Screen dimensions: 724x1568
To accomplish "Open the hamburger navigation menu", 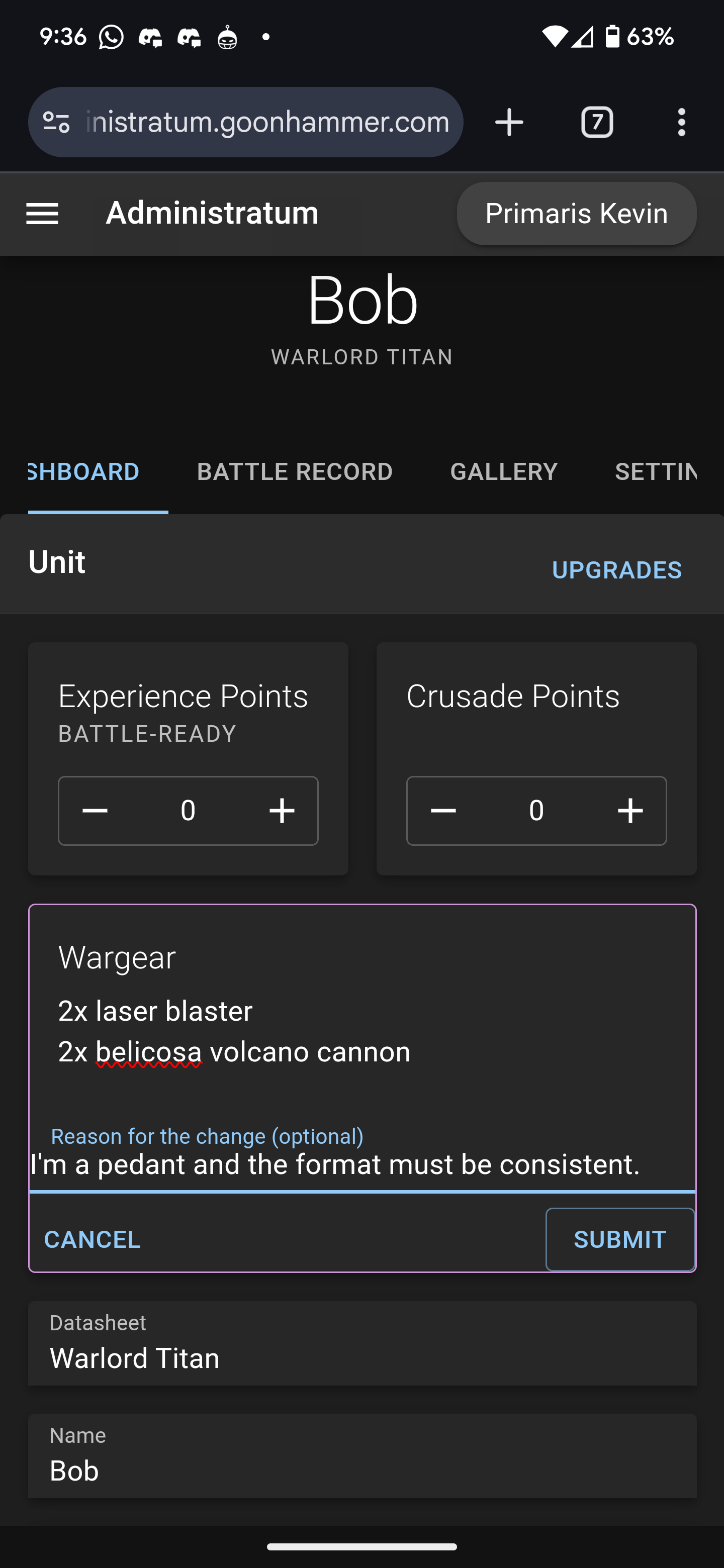I will click(42, 214).
